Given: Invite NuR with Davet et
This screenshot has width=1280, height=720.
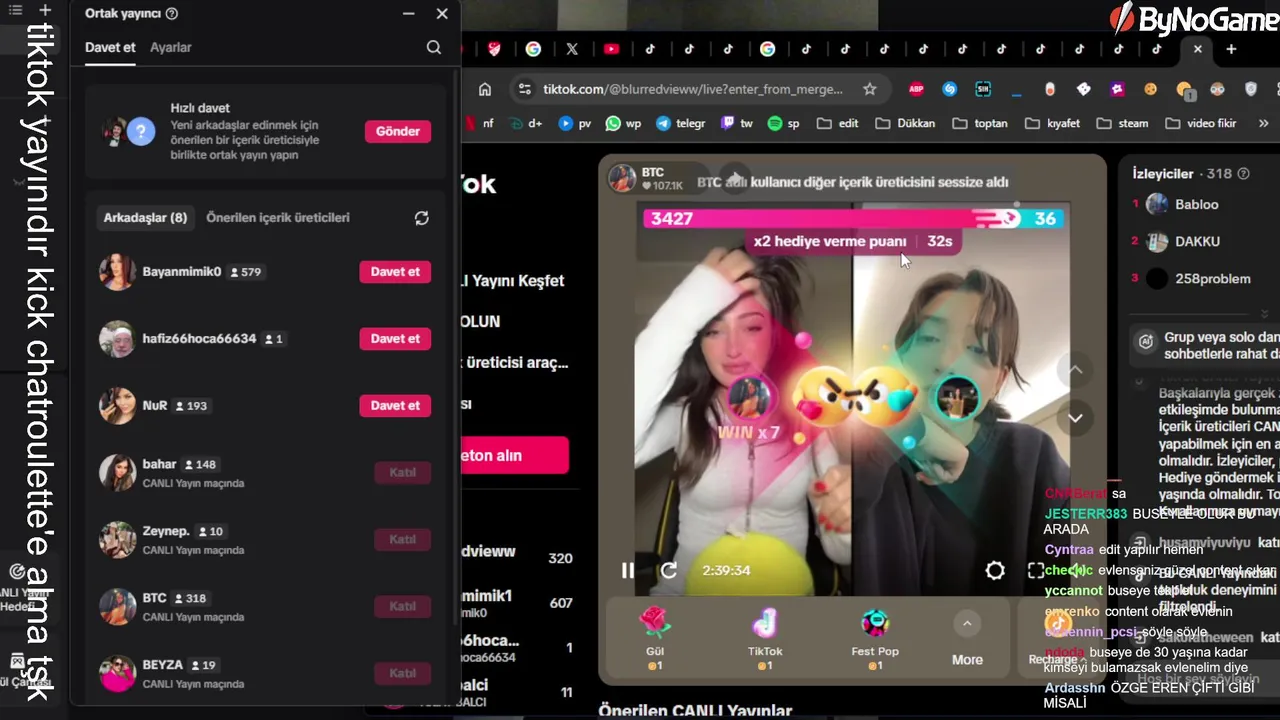Looking at the screenshot, I should point(395,406).
